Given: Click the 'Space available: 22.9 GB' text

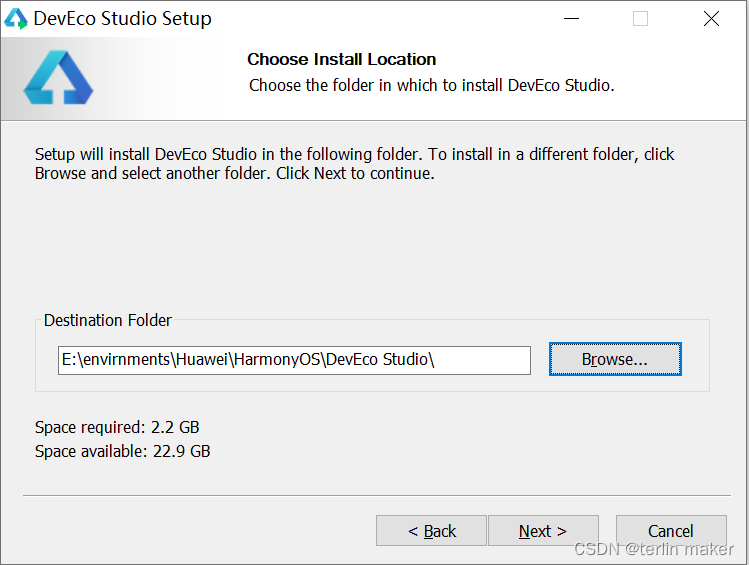Looking at the screenshot, I should (123, 451).
